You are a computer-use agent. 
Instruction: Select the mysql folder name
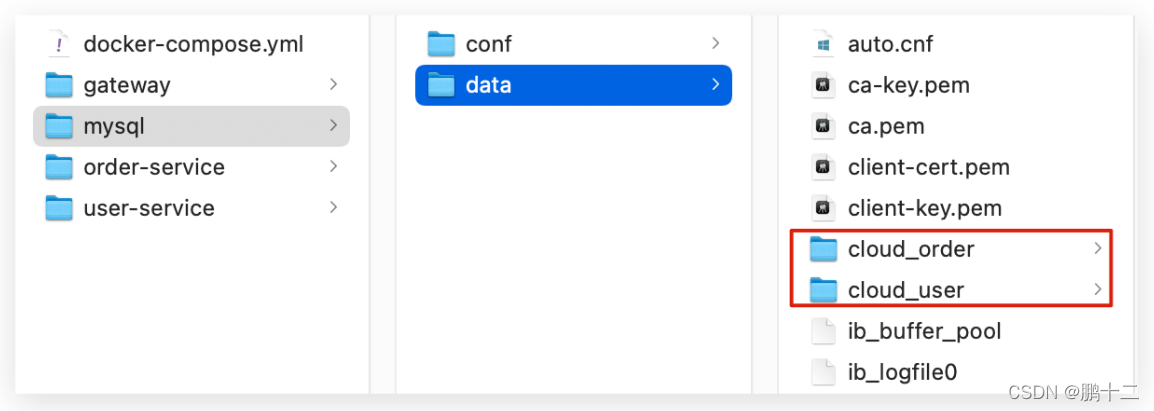[116, 126]
